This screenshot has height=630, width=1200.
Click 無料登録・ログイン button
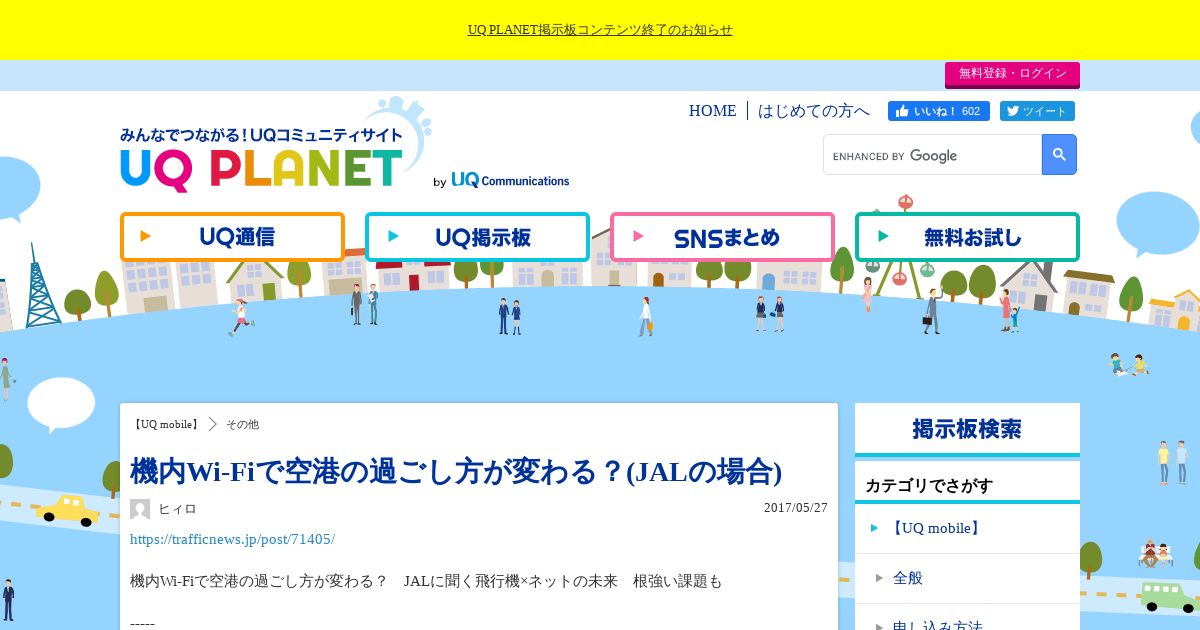point(1012,74)
